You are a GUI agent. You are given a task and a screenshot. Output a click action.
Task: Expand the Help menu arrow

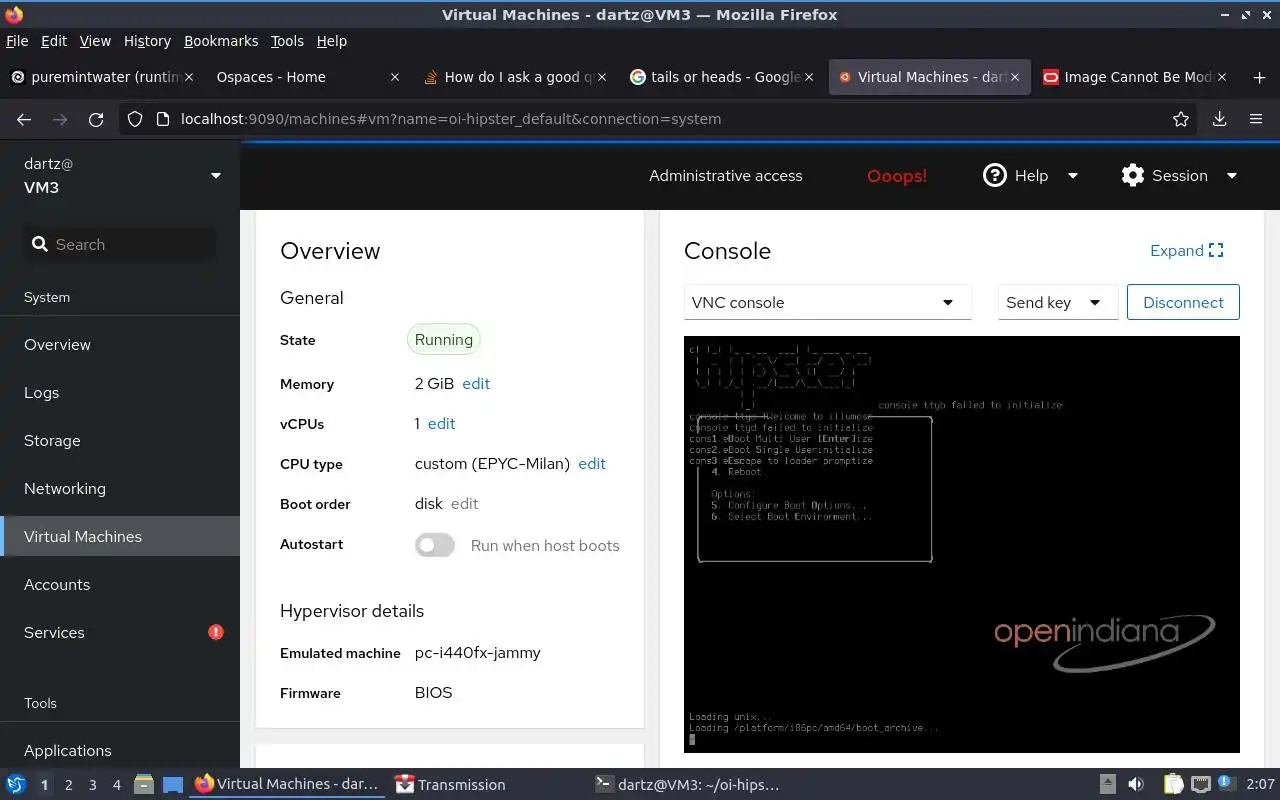1073,176
